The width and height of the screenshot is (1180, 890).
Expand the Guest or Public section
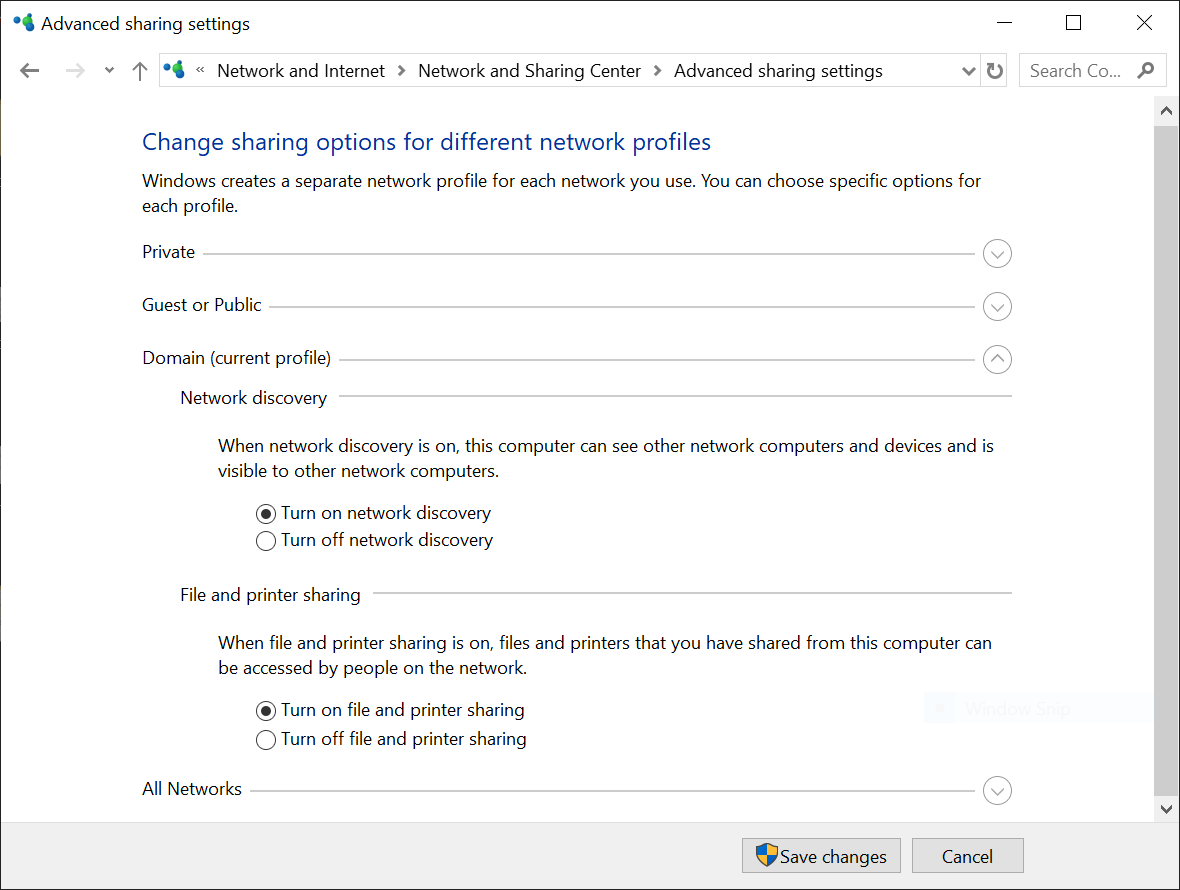[996, 306]
